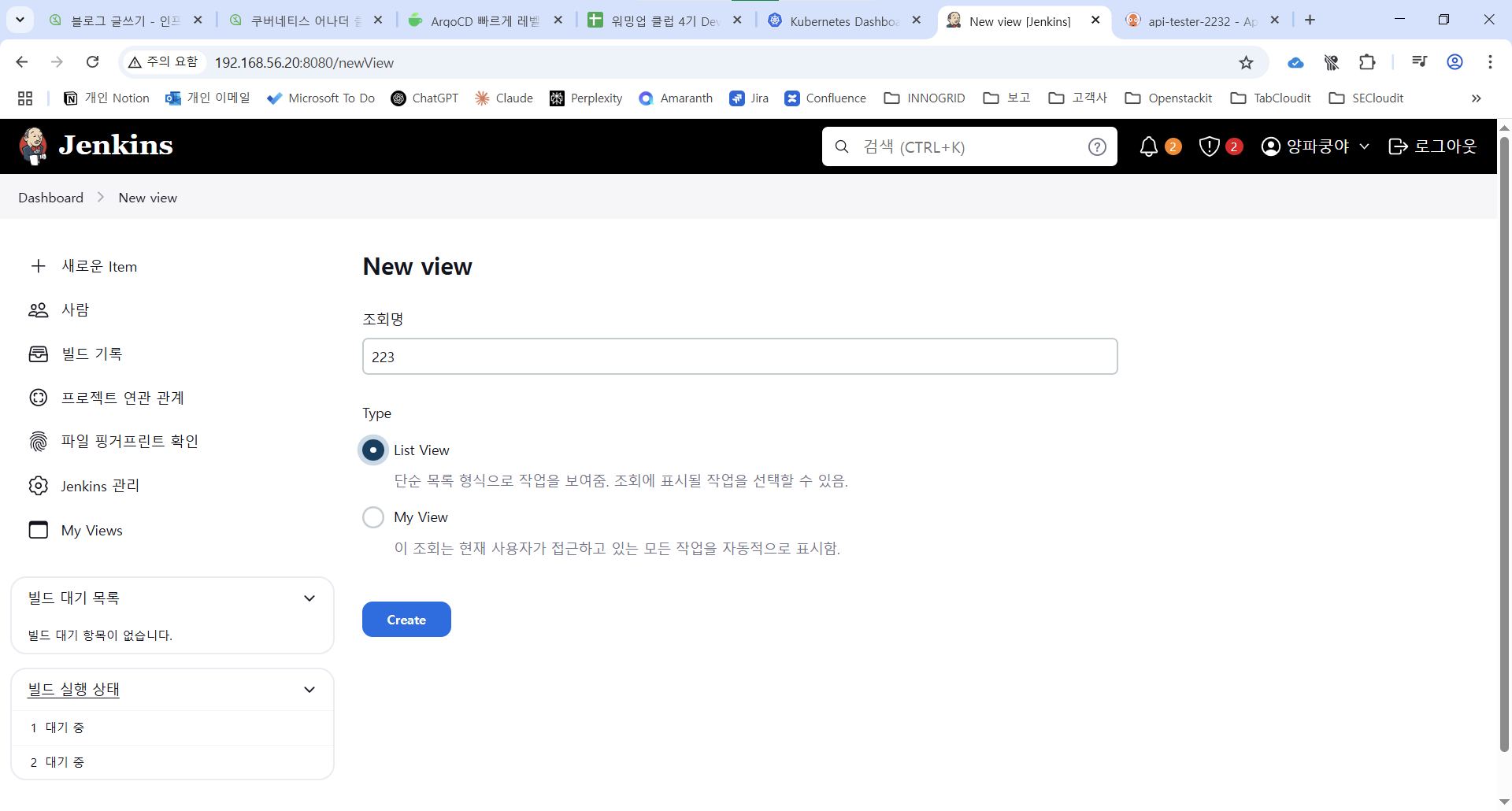Image resolution: width=1512 pixels, height=811 pixels.
Task: Click the page vertical scrollbar
Action: pos(1504,445)
